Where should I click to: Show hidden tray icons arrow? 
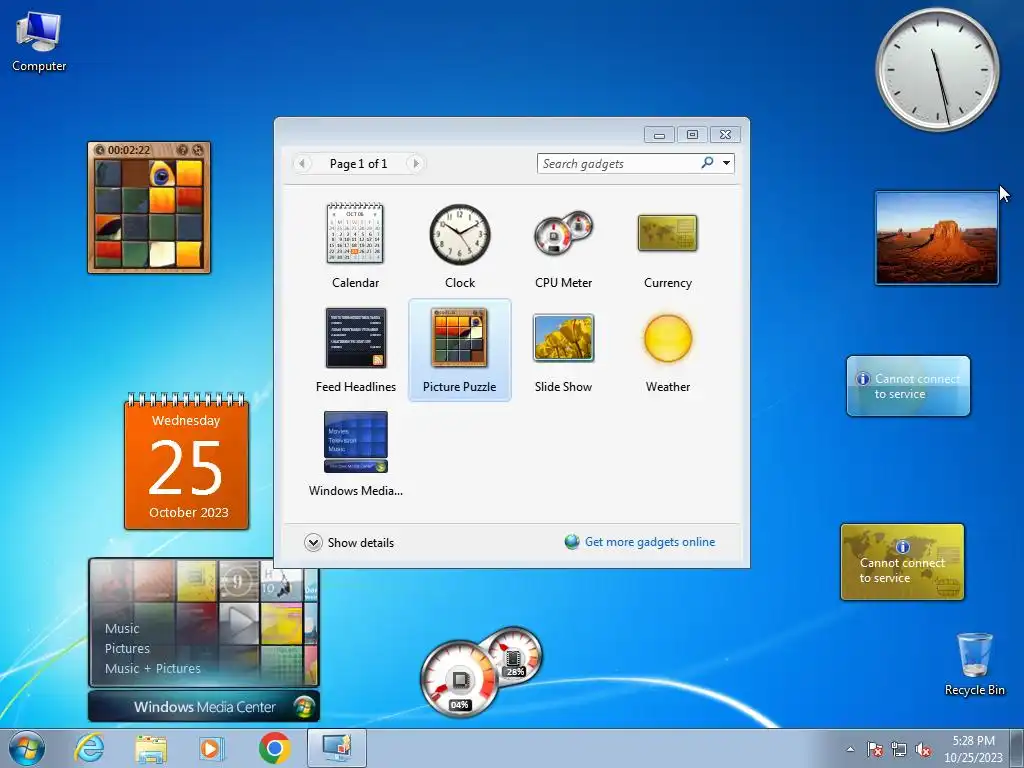(x=850, y=749)
